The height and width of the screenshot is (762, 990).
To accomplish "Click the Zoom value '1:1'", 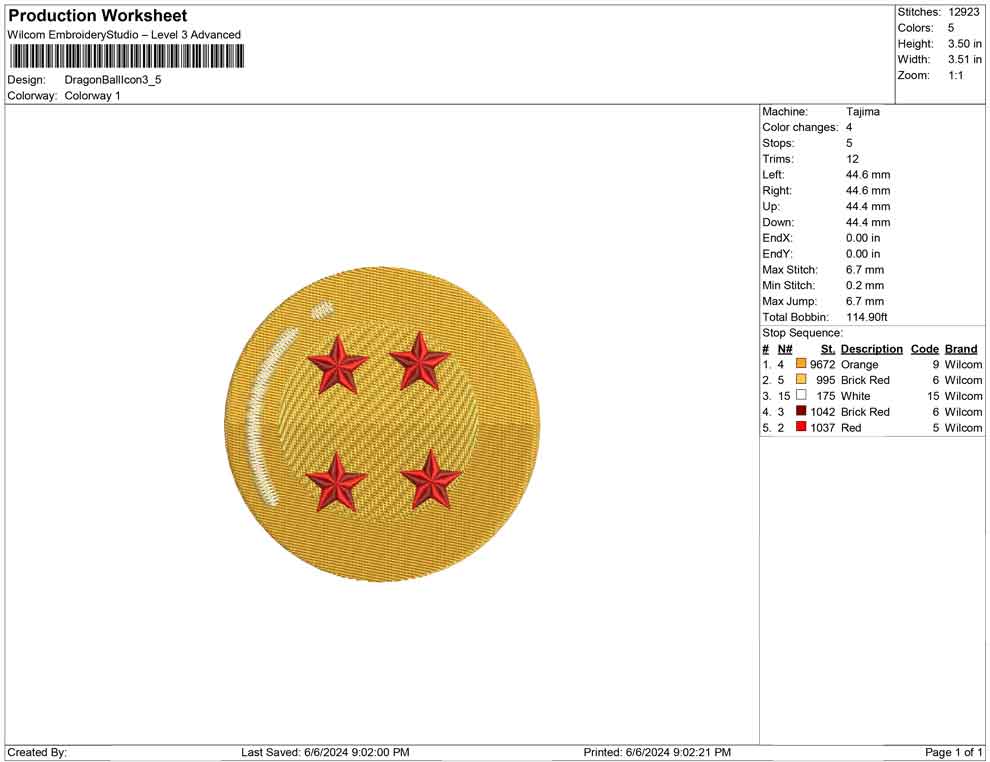I will 955,75.
